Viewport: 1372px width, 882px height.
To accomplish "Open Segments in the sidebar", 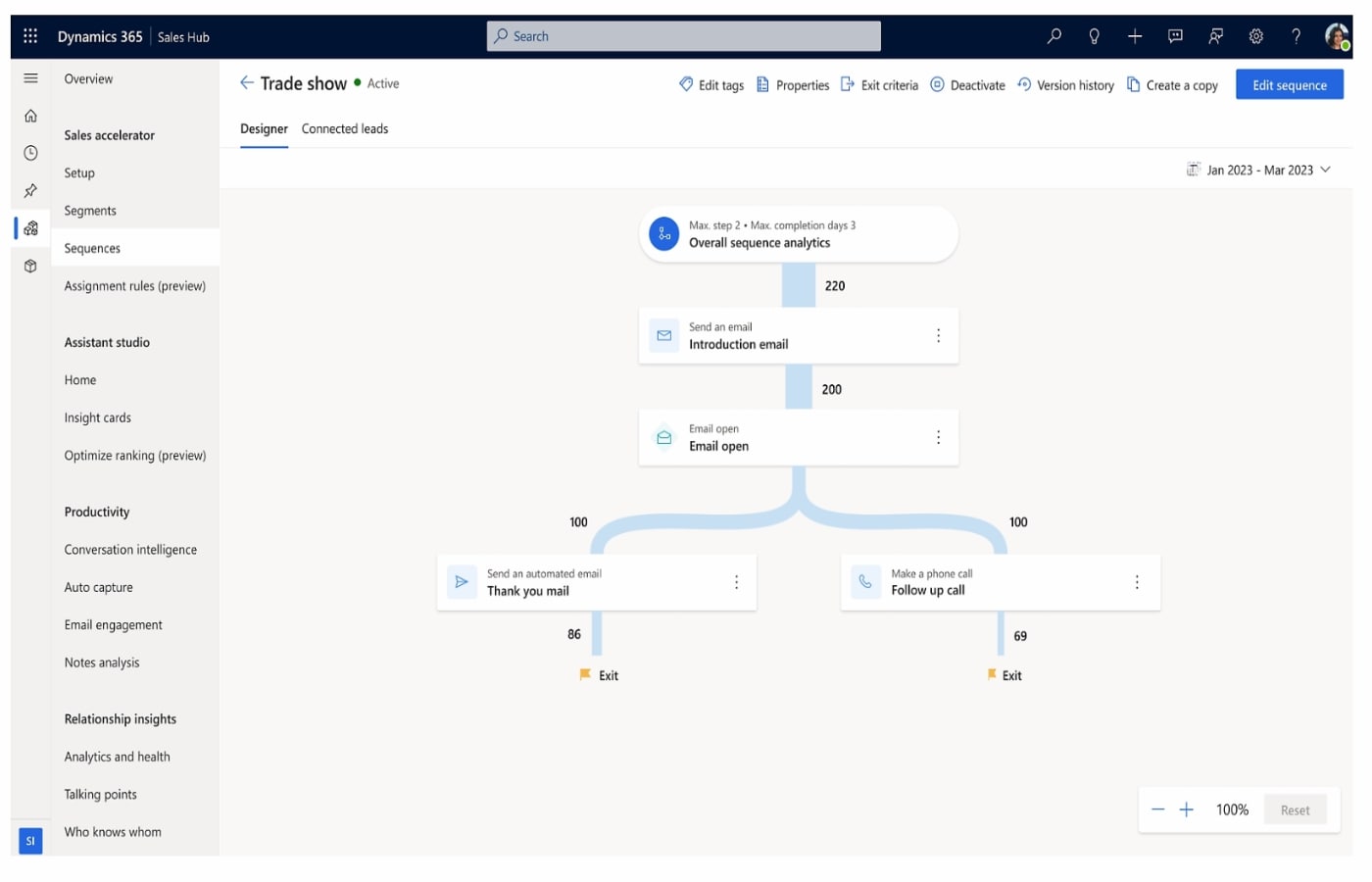I will [x=90, y=211].
